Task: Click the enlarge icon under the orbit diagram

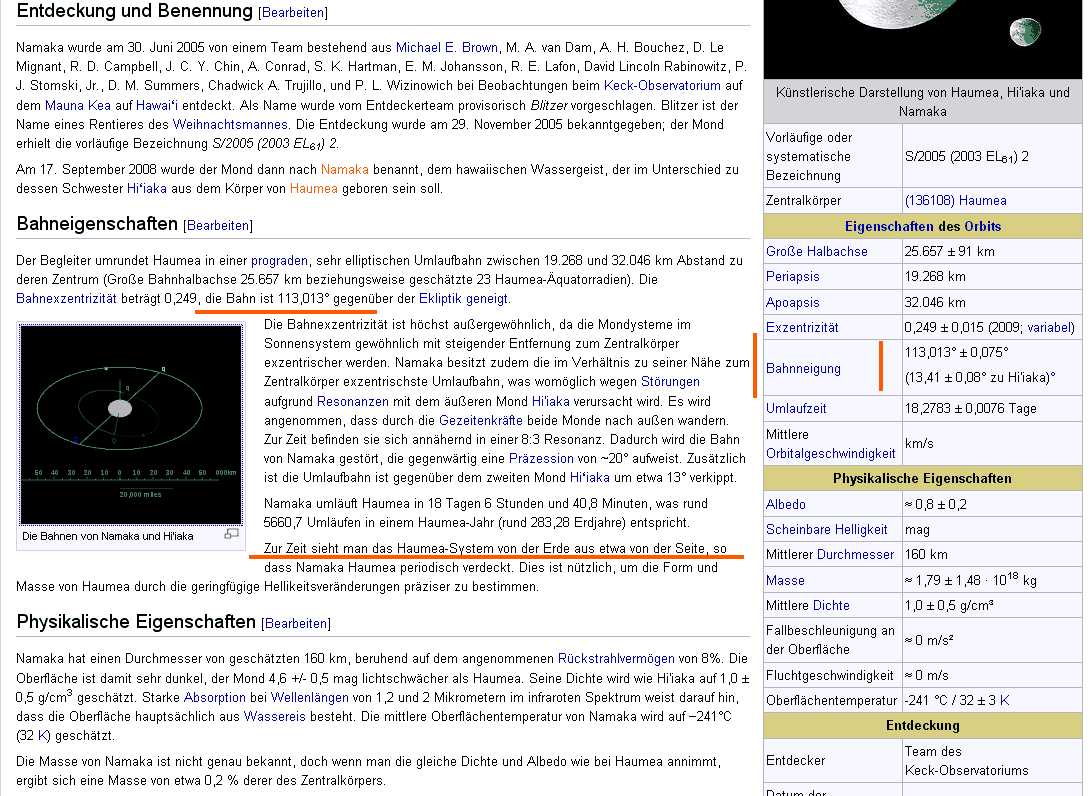Action: coord(231,534)
